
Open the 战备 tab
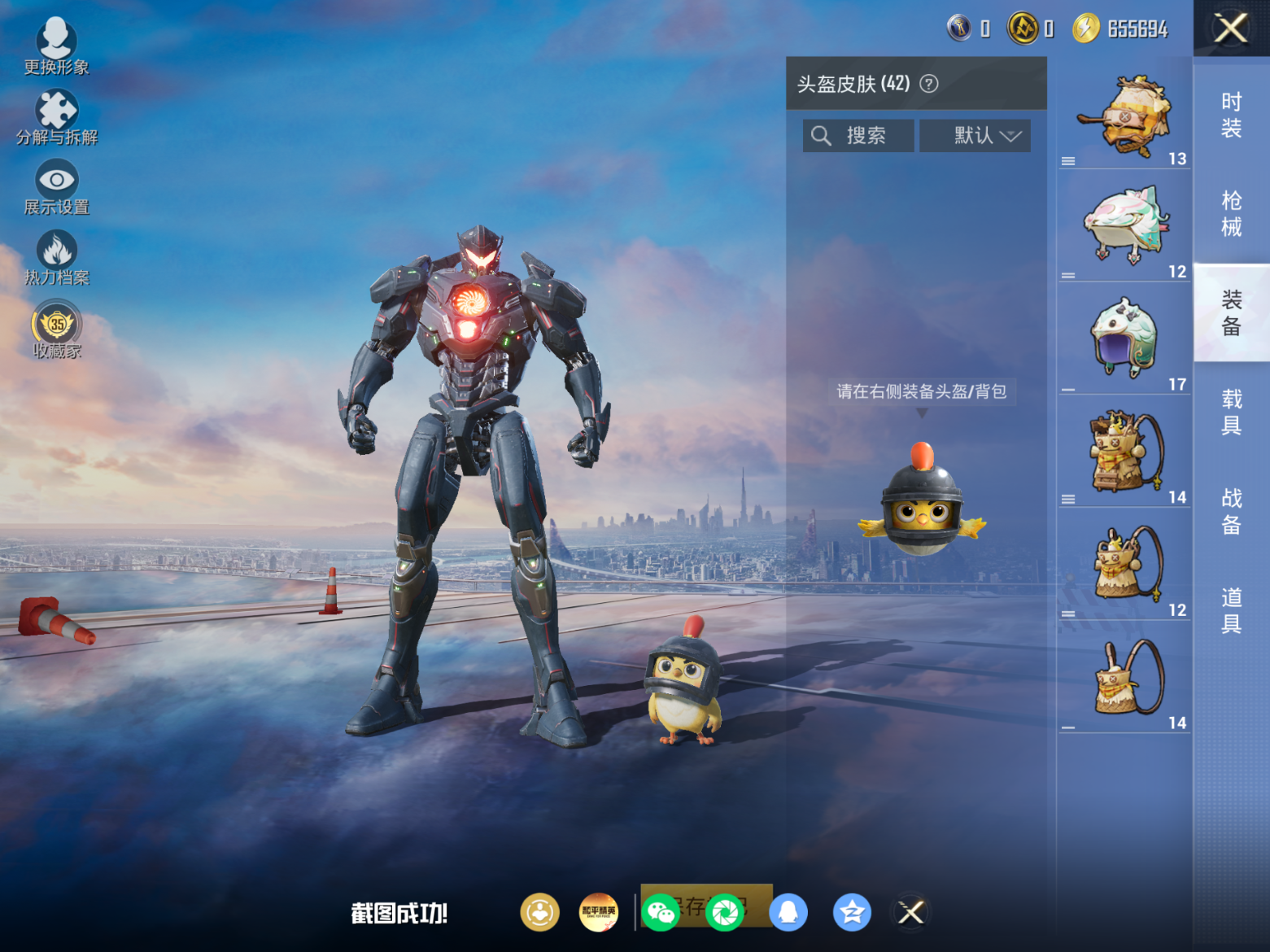pos(1231,511)
